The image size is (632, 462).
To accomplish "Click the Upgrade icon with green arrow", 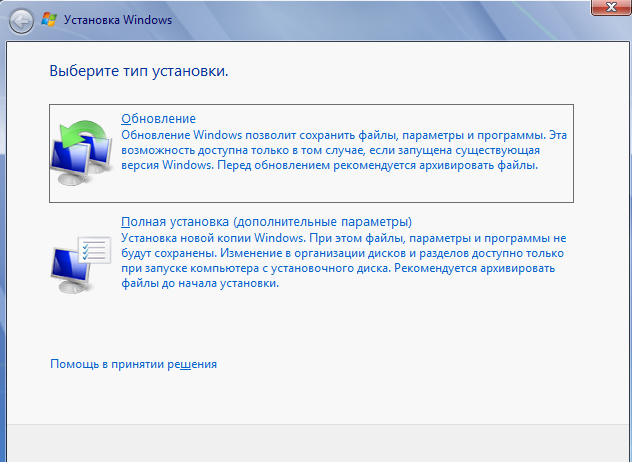I will [x=82, y=153].
